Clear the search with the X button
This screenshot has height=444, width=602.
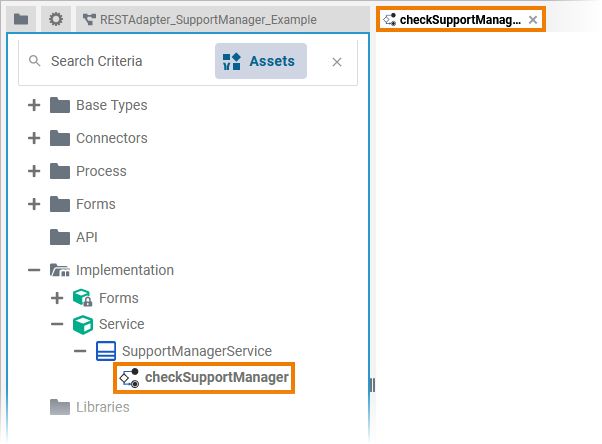click(337, 62)
